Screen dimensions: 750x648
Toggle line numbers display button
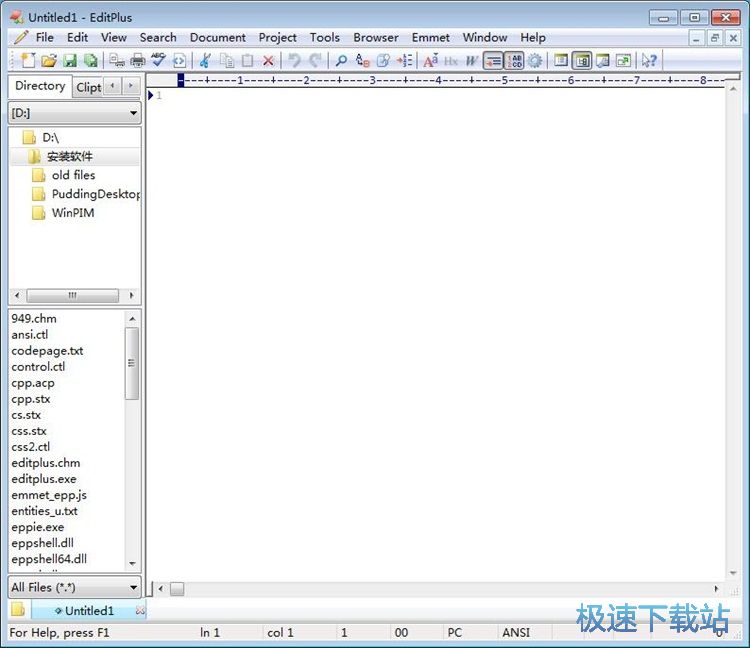coord(514,61)
